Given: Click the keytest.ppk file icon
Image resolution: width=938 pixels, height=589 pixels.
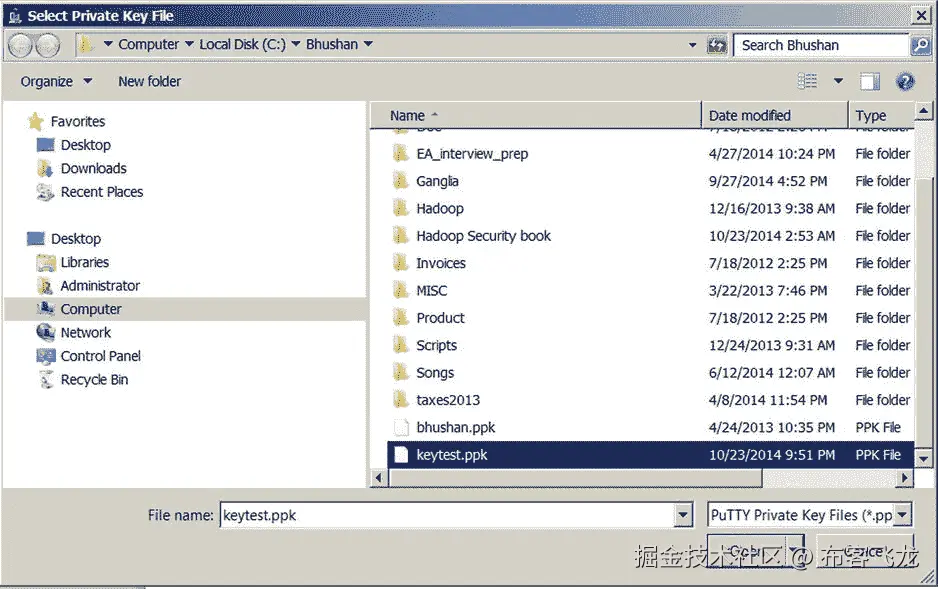Looking at the screenshot, I should pyautogui.click(x=401, y=455).
